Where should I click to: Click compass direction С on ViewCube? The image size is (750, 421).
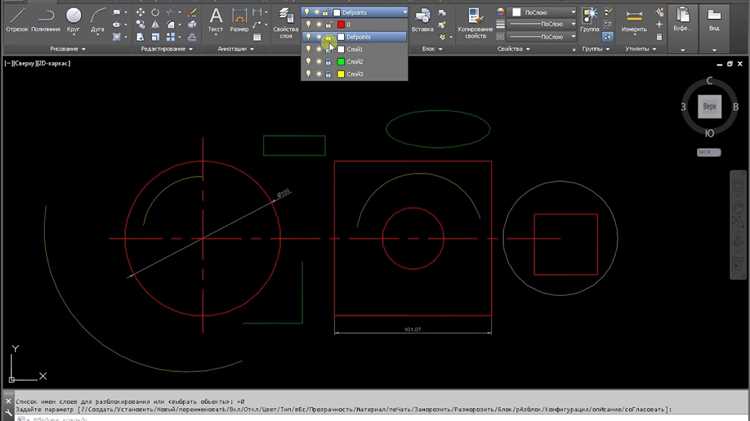coord(709,81)
